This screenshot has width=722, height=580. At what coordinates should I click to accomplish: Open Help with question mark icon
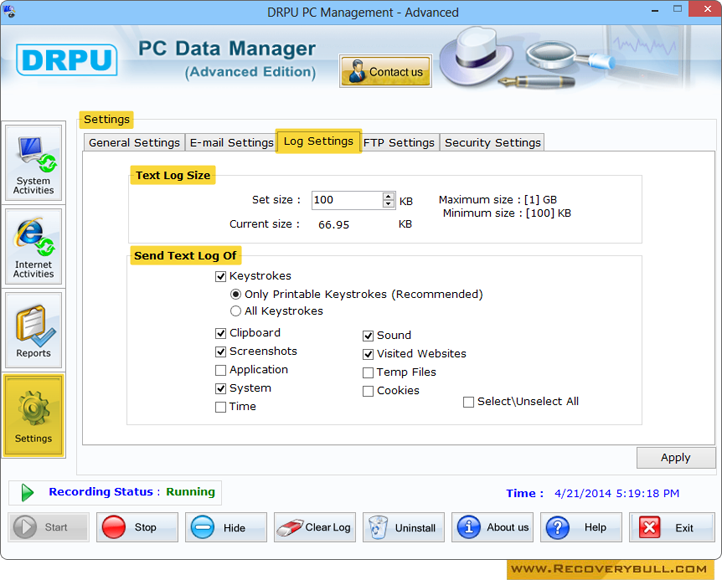581,527
